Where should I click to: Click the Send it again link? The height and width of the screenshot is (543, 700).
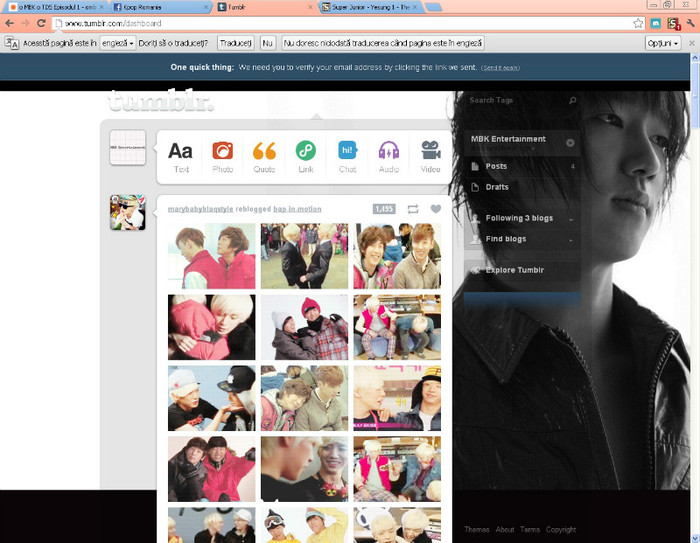500,68
